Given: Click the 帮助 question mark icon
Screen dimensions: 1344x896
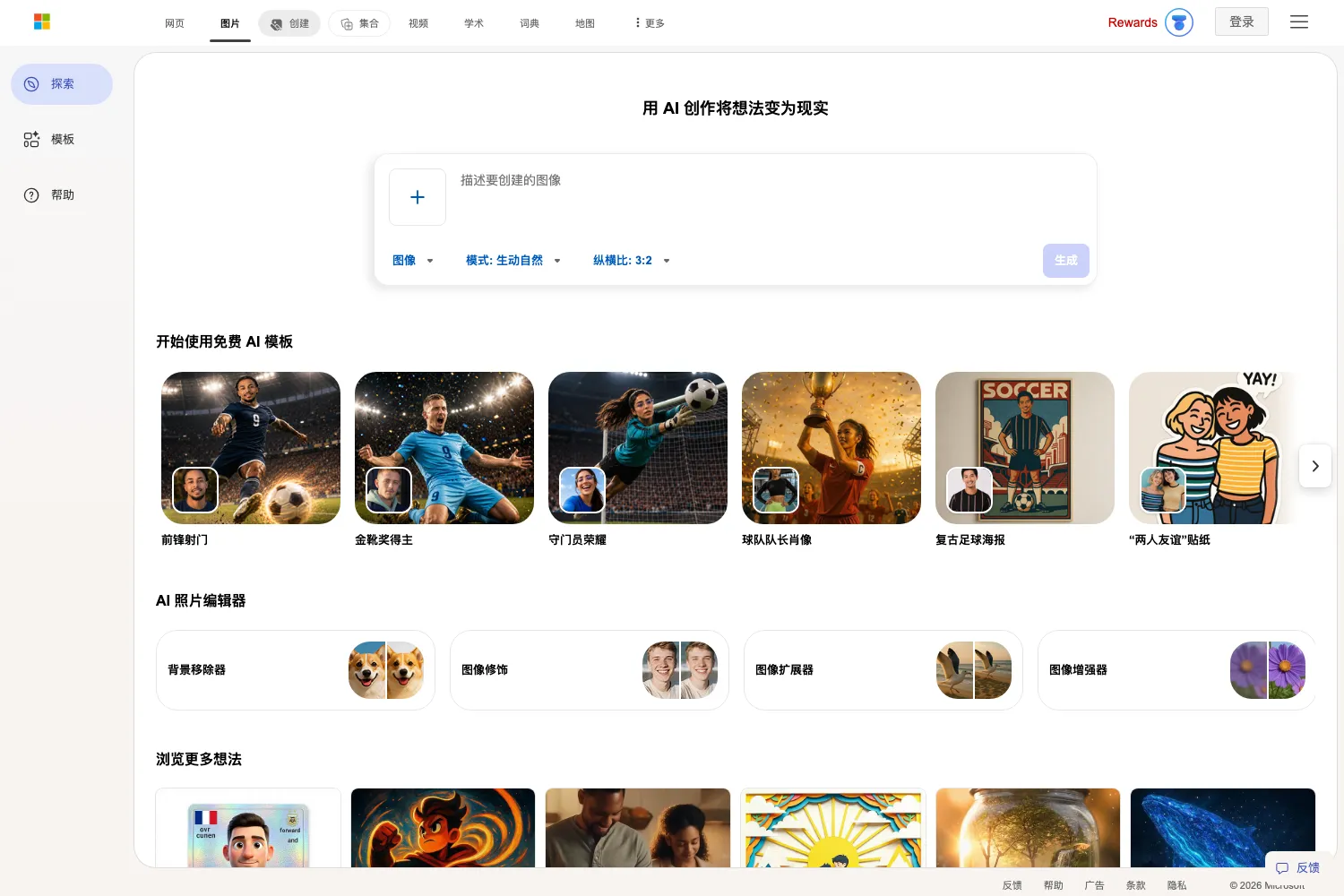Looking at the screenshot, I should (31, 195).
